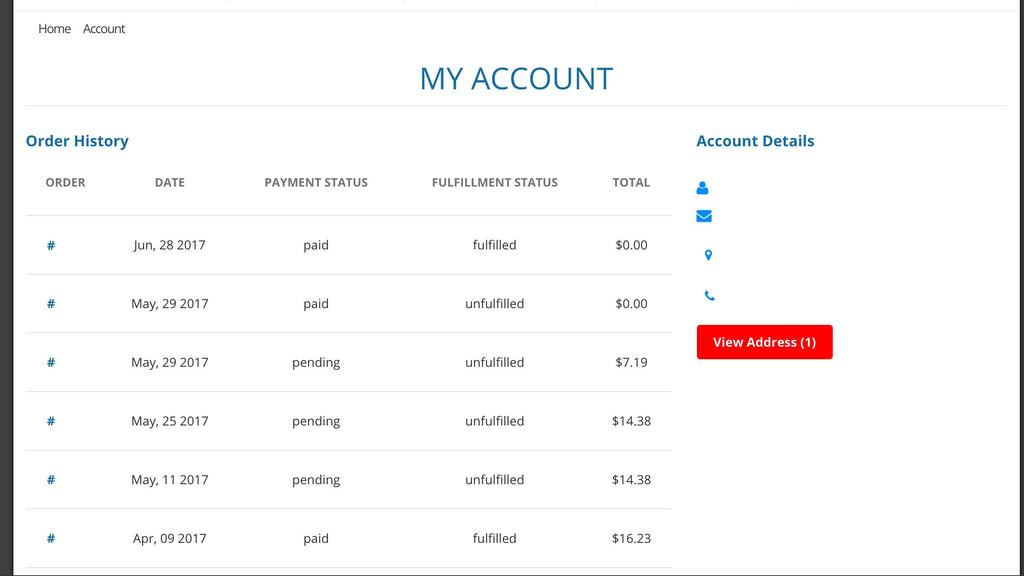
Task: Click the user profile icon in Account Details
Action: [x=702, y=188]
